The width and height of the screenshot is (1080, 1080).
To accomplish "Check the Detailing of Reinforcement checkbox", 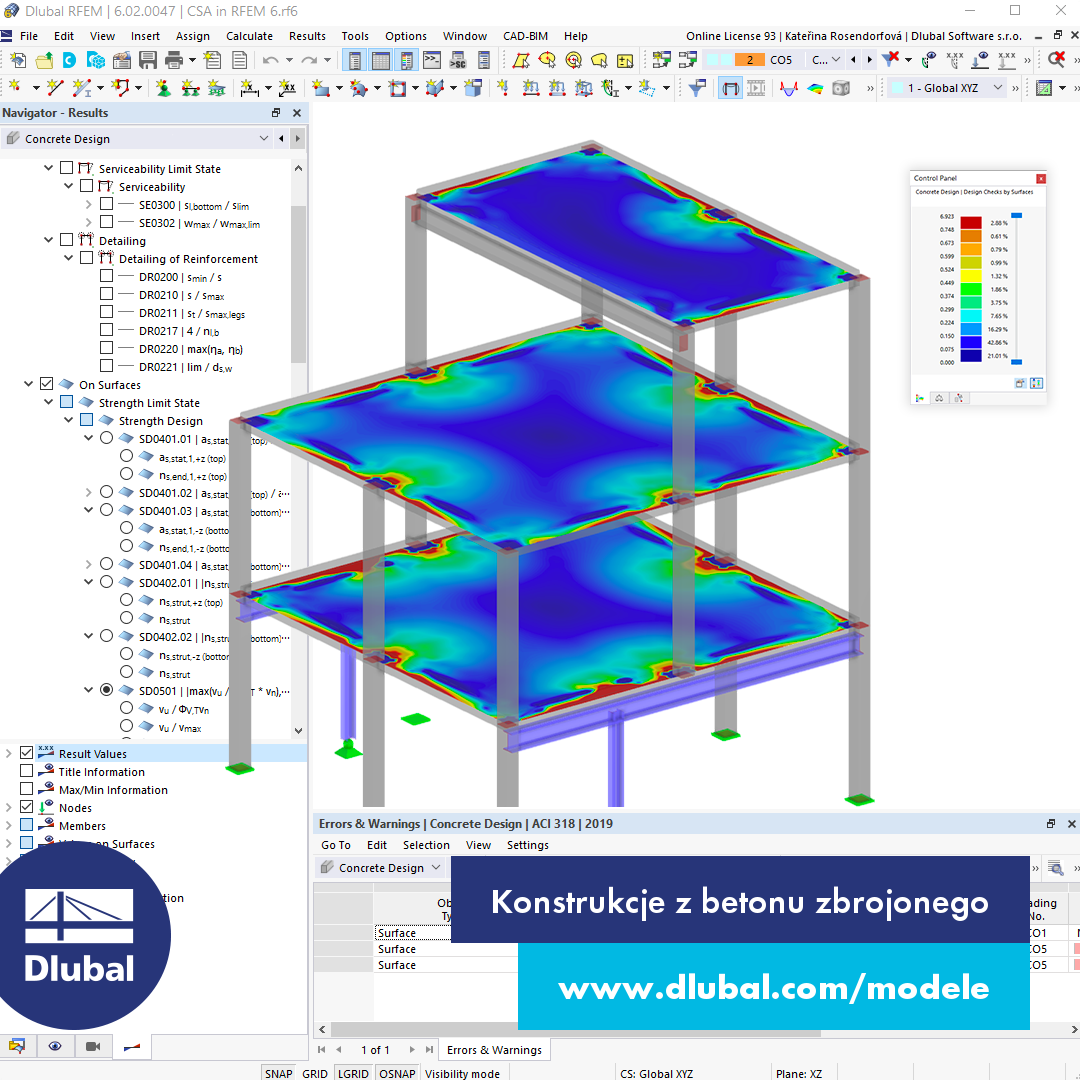I will point(87,258).
